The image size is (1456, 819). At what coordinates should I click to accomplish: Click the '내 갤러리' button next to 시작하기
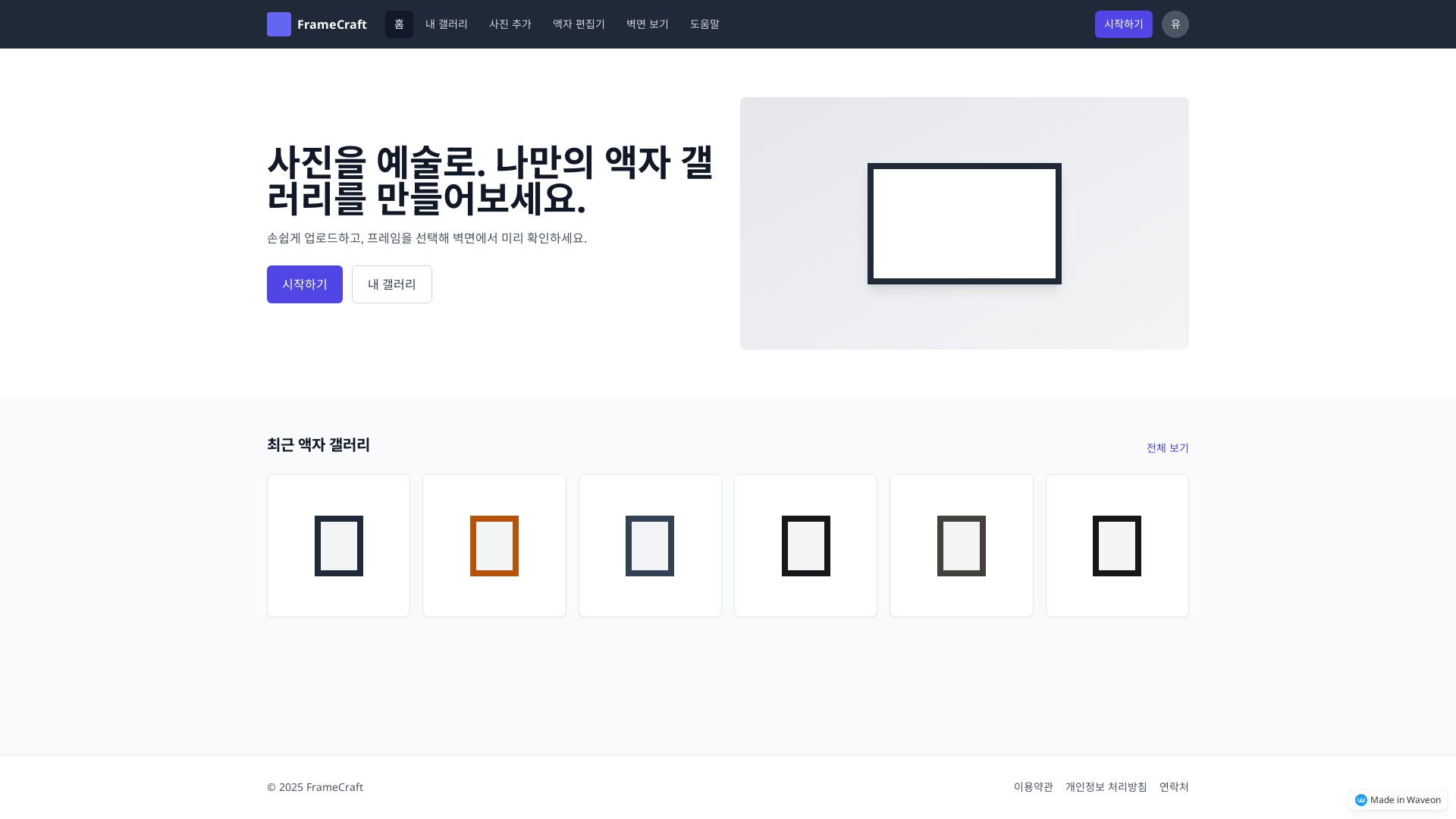coord(391,284)
